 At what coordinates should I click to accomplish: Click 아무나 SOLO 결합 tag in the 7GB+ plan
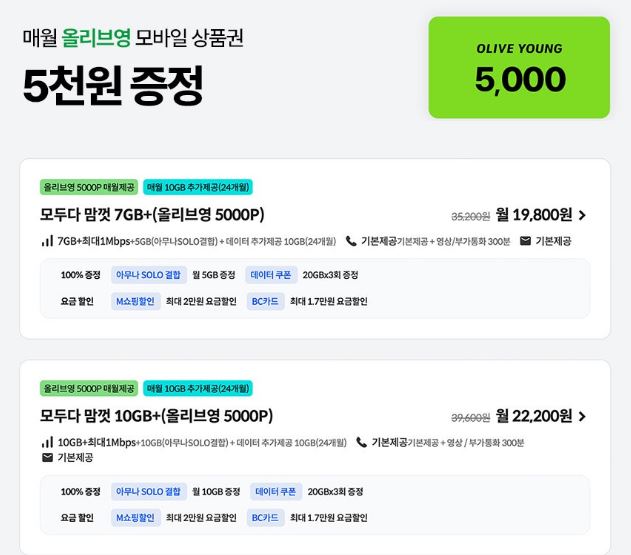148,275
